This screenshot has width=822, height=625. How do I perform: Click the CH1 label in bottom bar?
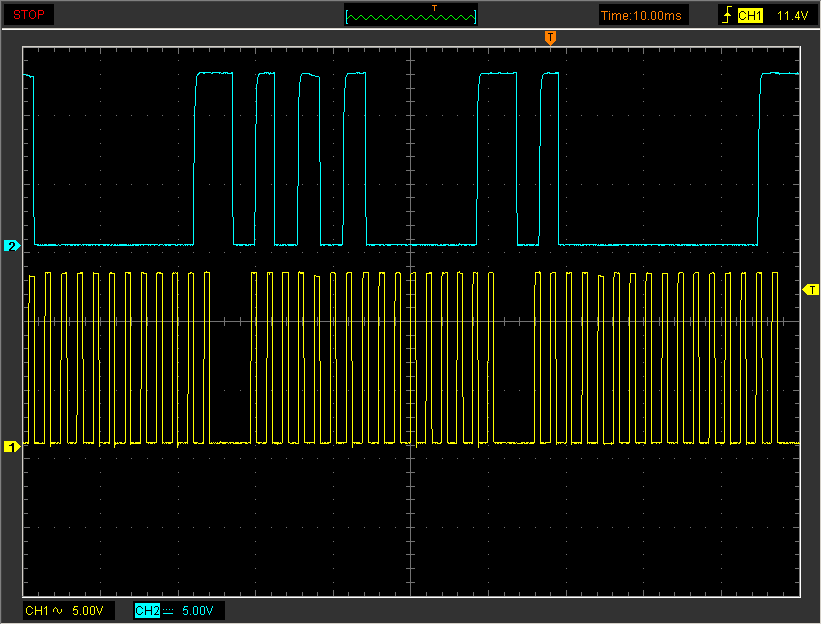[x=36, y=610]
